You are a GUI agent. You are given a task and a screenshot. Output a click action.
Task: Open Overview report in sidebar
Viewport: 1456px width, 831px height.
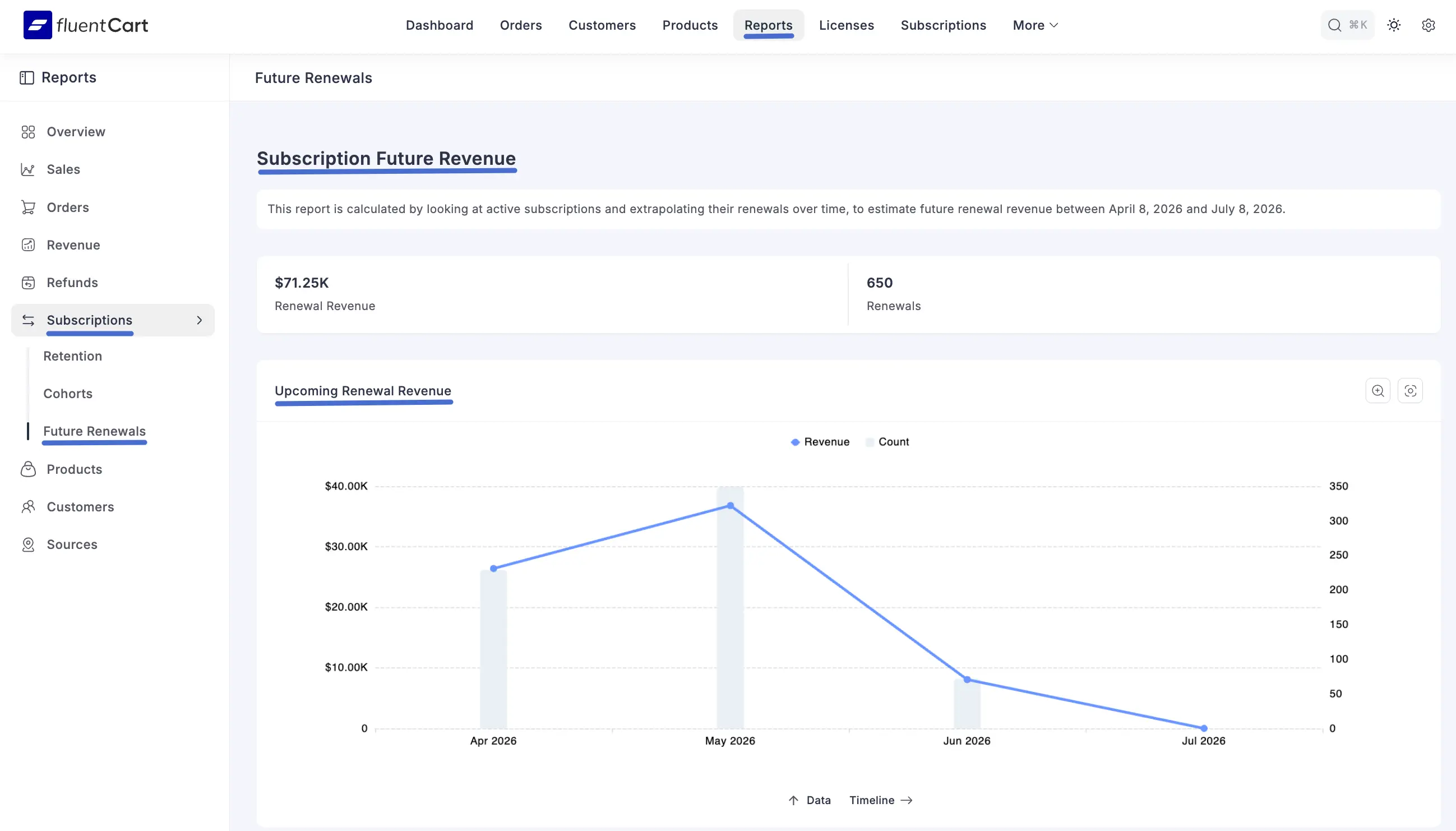(x=75, y=132)
